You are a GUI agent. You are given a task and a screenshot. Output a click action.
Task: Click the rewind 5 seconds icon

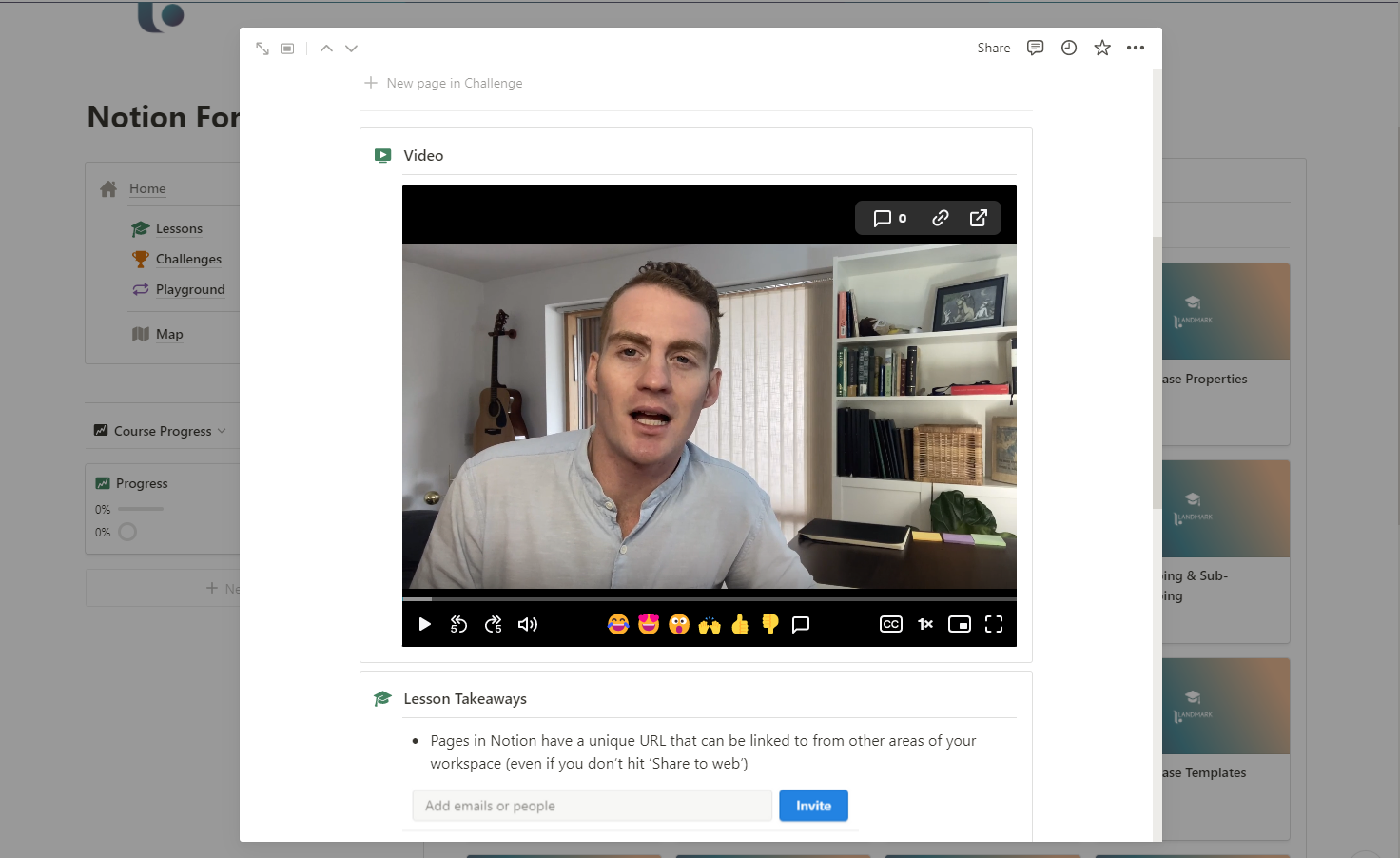pos(458,624)
